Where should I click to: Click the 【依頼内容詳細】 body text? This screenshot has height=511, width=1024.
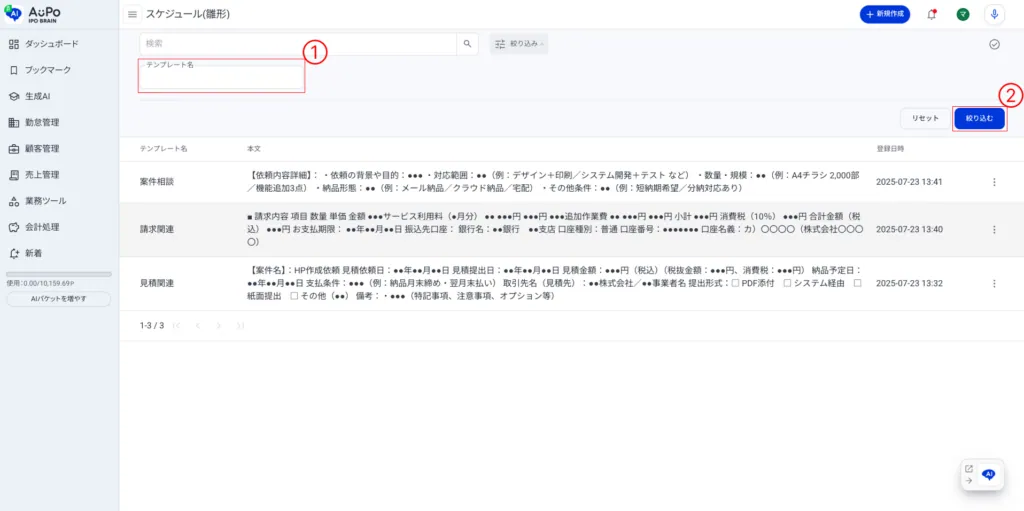coord(554,182)
